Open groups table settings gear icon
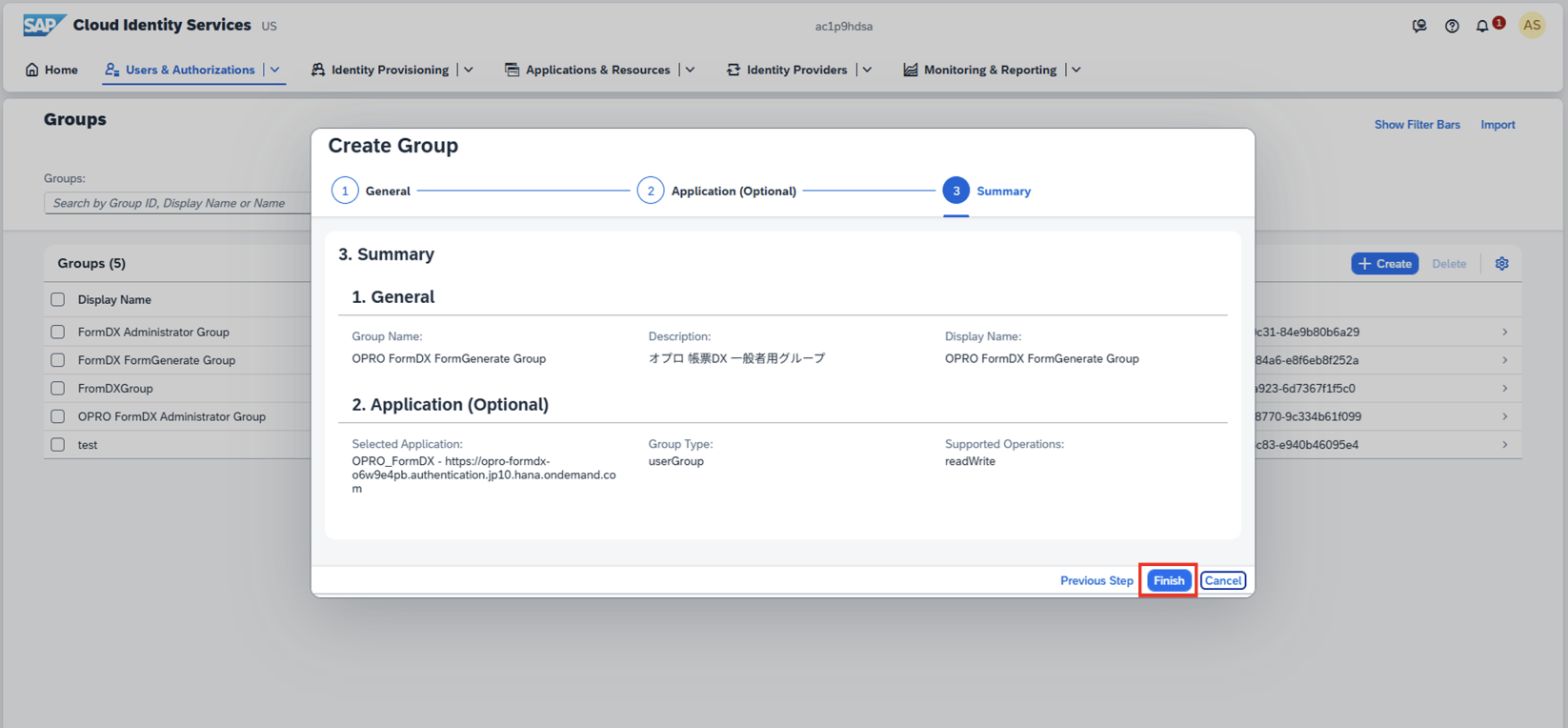 [1501, 264]
